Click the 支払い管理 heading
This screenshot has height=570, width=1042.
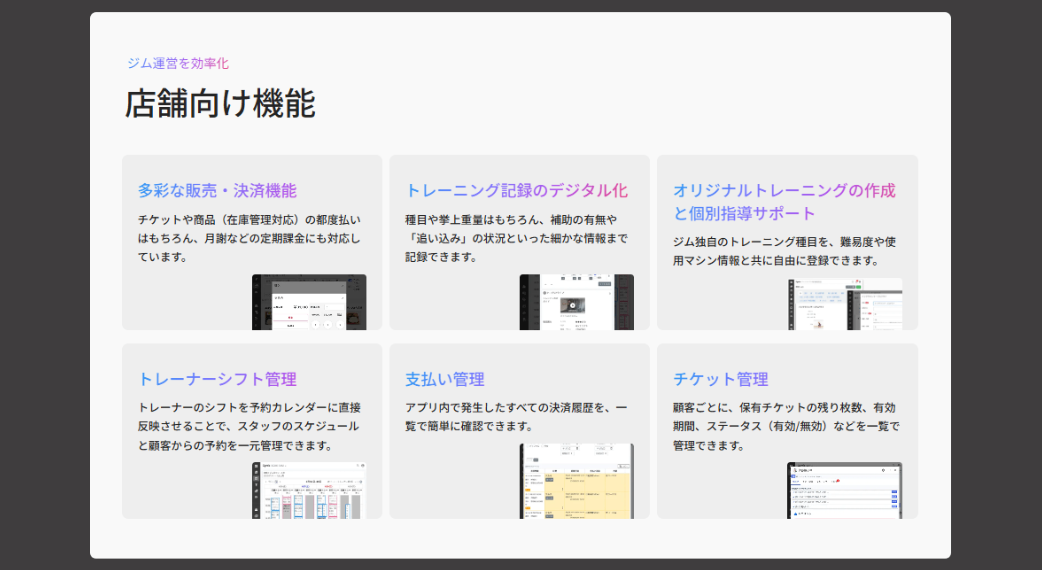pos(445,379)
